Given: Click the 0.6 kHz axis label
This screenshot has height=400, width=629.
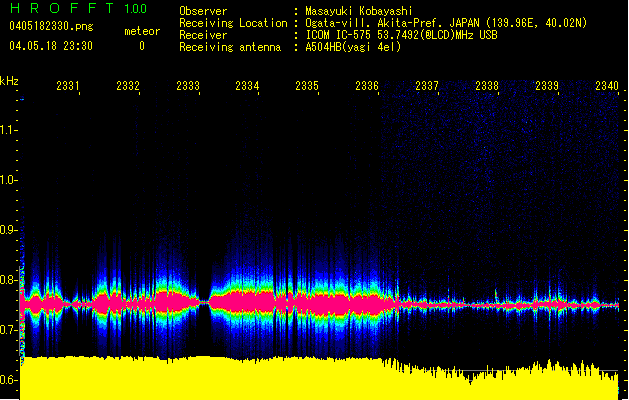Looking at the screenshot, I should [7, 380].
